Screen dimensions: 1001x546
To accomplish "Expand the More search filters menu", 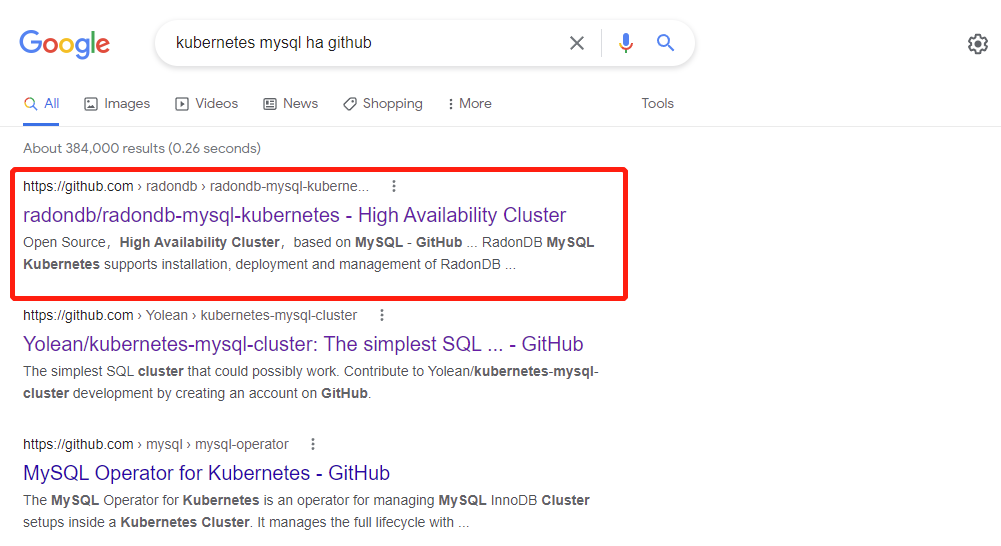I will (469, 103).
